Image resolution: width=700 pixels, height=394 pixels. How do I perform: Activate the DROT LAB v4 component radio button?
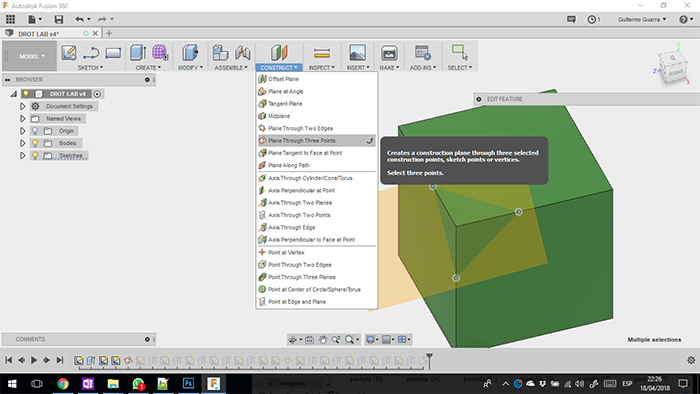click(x=97, y=94)
